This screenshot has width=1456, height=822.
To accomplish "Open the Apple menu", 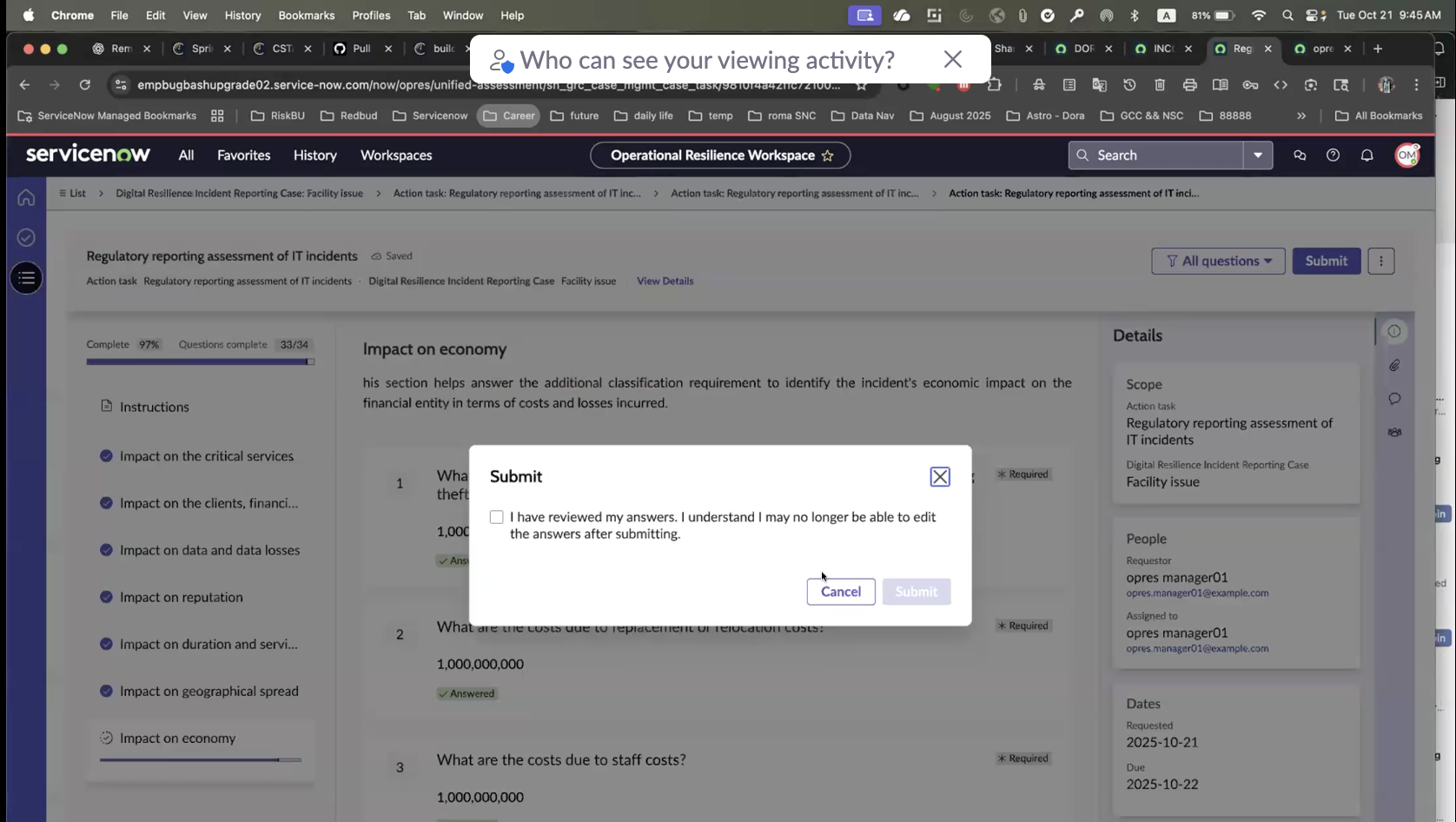I will [x=28, y=15].
